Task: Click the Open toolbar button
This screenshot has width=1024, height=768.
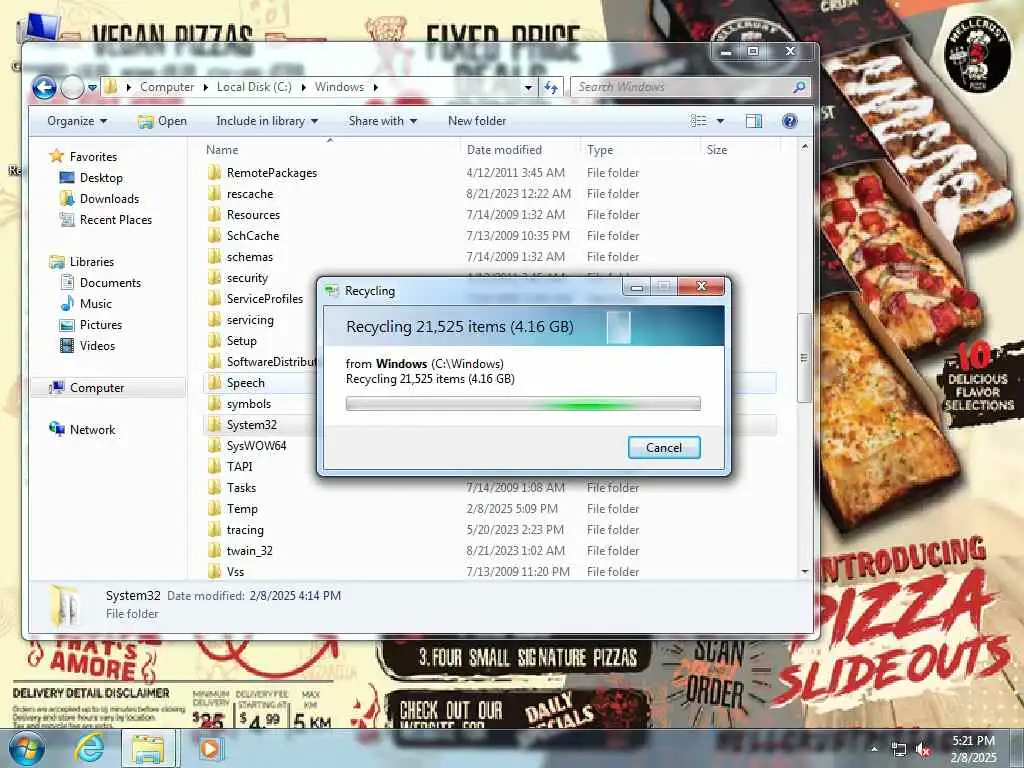Action: pyautogui.click(x=163, y=121)
